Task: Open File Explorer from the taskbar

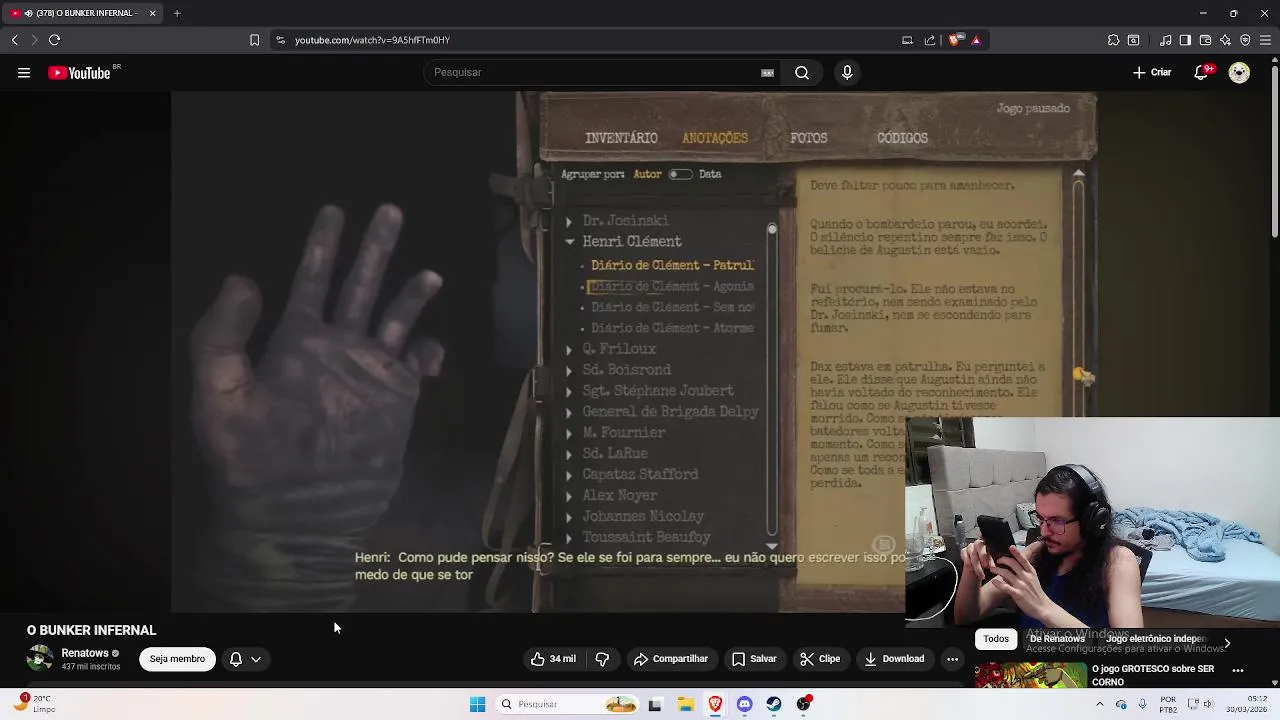Action: (685, 704)
